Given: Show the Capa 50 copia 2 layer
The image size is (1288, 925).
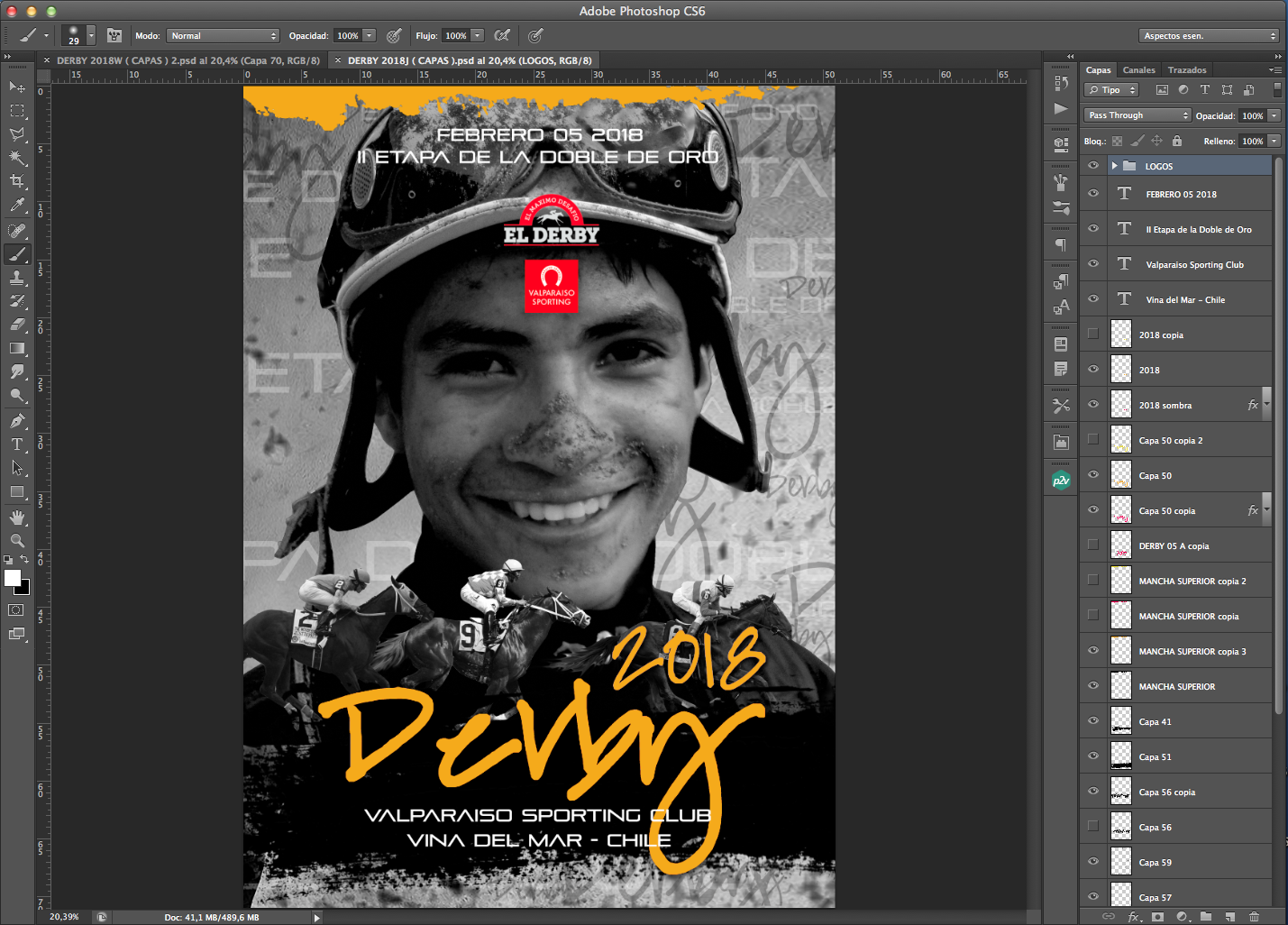Looking at the screenshot, I should (1093, 440).
